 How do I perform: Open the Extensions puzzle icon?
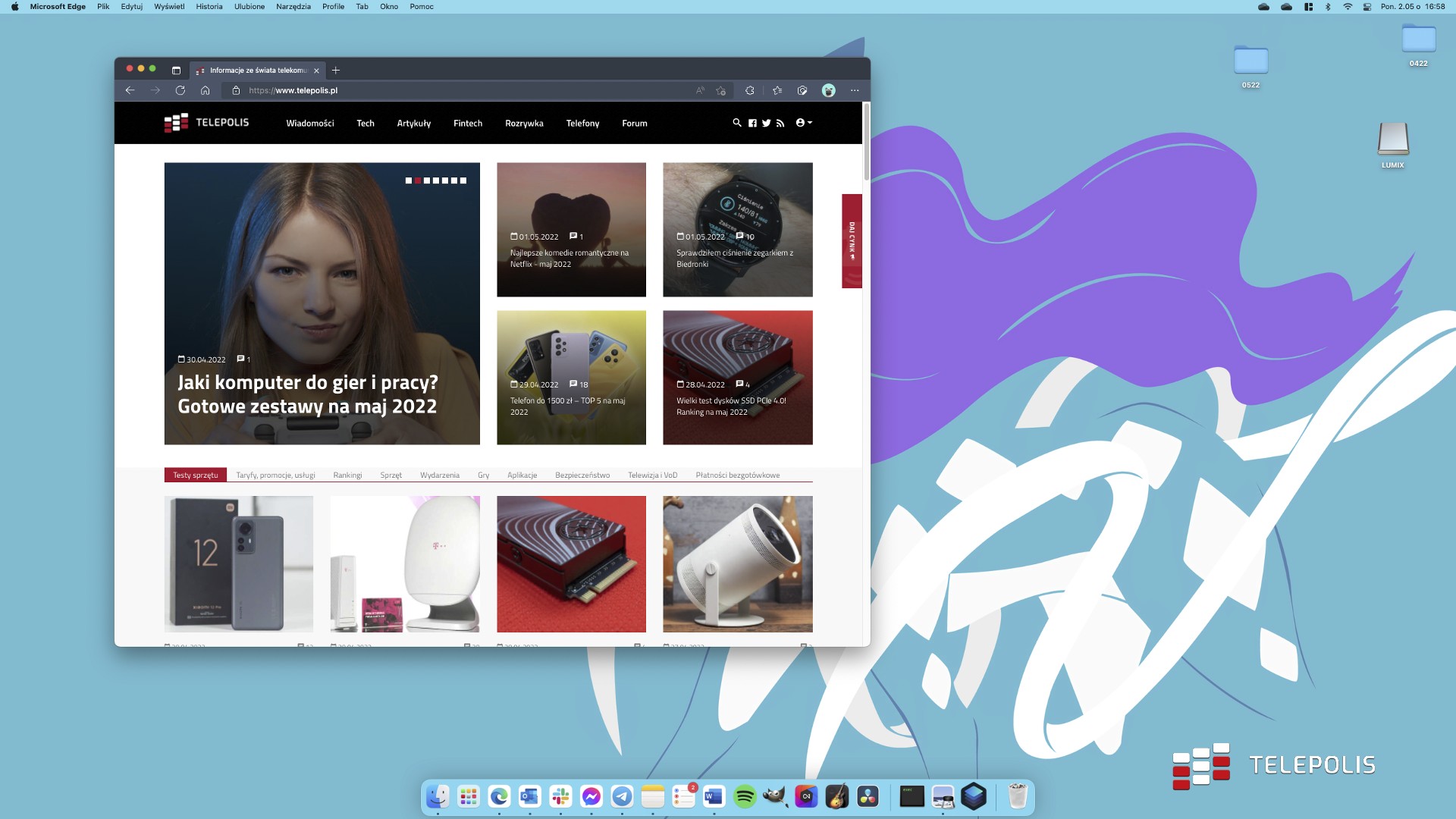(x=749, y=90)
